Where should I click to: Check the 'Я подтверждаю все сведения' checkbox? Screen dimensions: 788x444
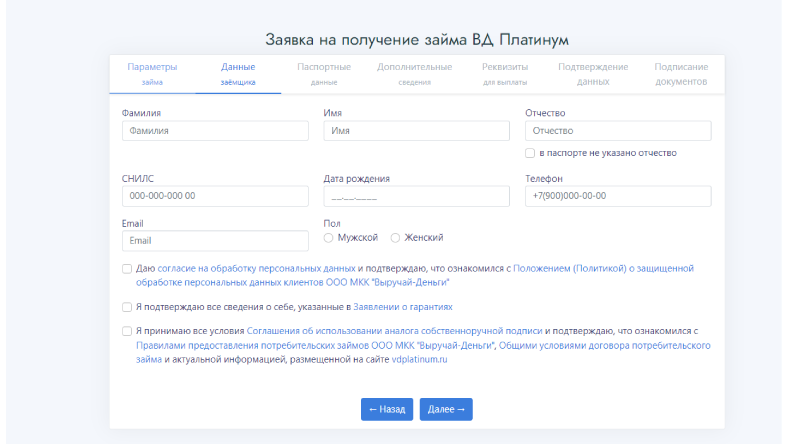point(127,307)
